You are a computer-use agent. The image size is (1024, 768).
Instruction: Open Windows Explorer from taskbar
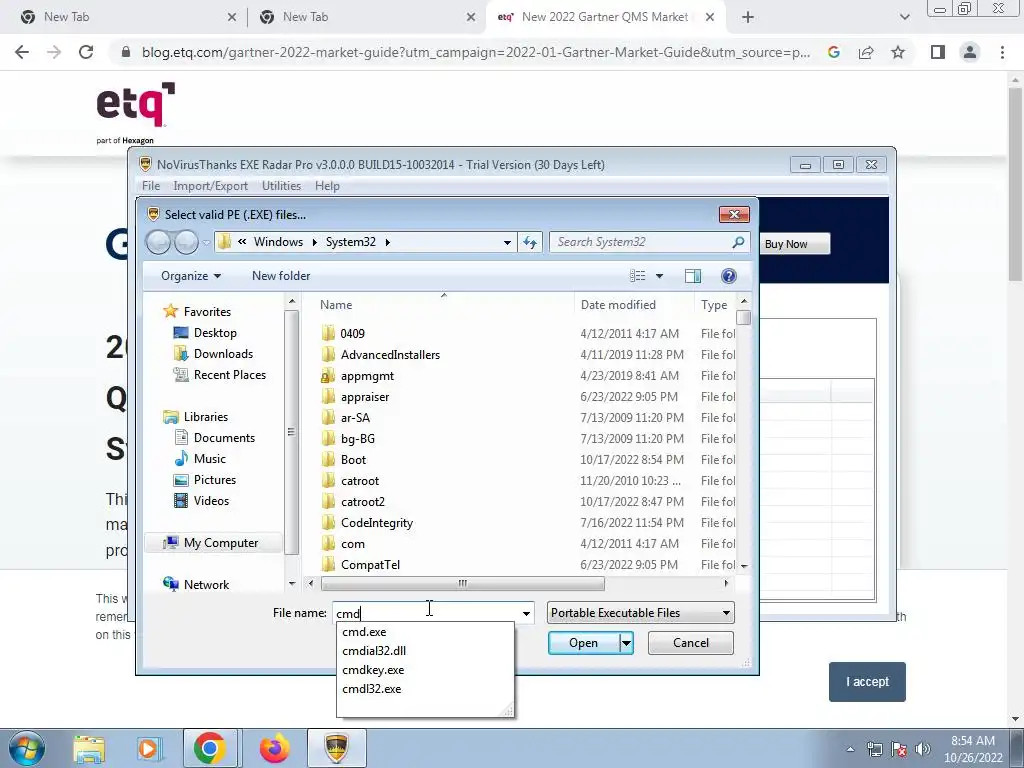click(x=89, y=748)
